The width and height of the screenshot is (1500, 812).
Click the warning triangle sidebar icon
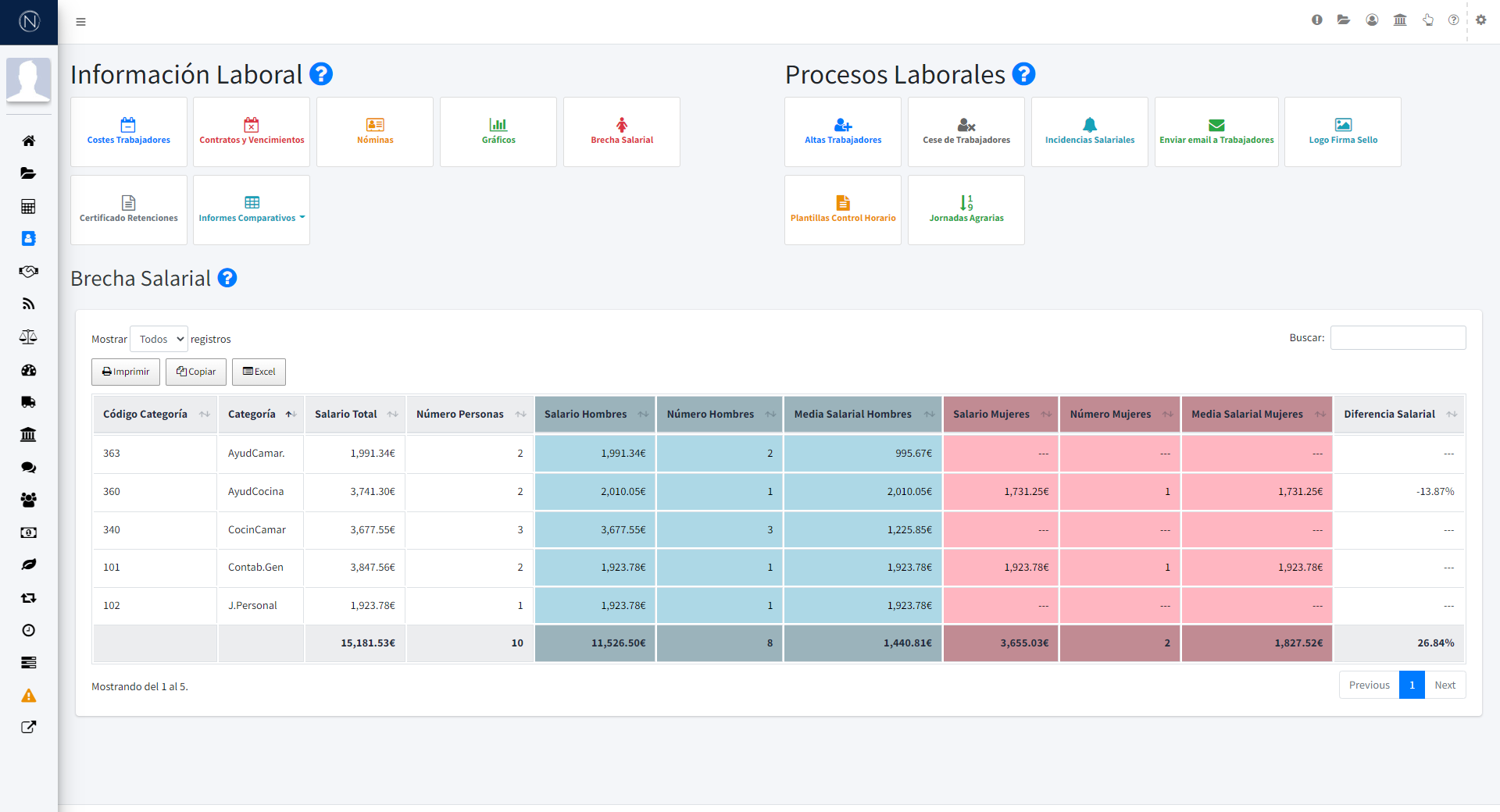(x=29, y=695)
